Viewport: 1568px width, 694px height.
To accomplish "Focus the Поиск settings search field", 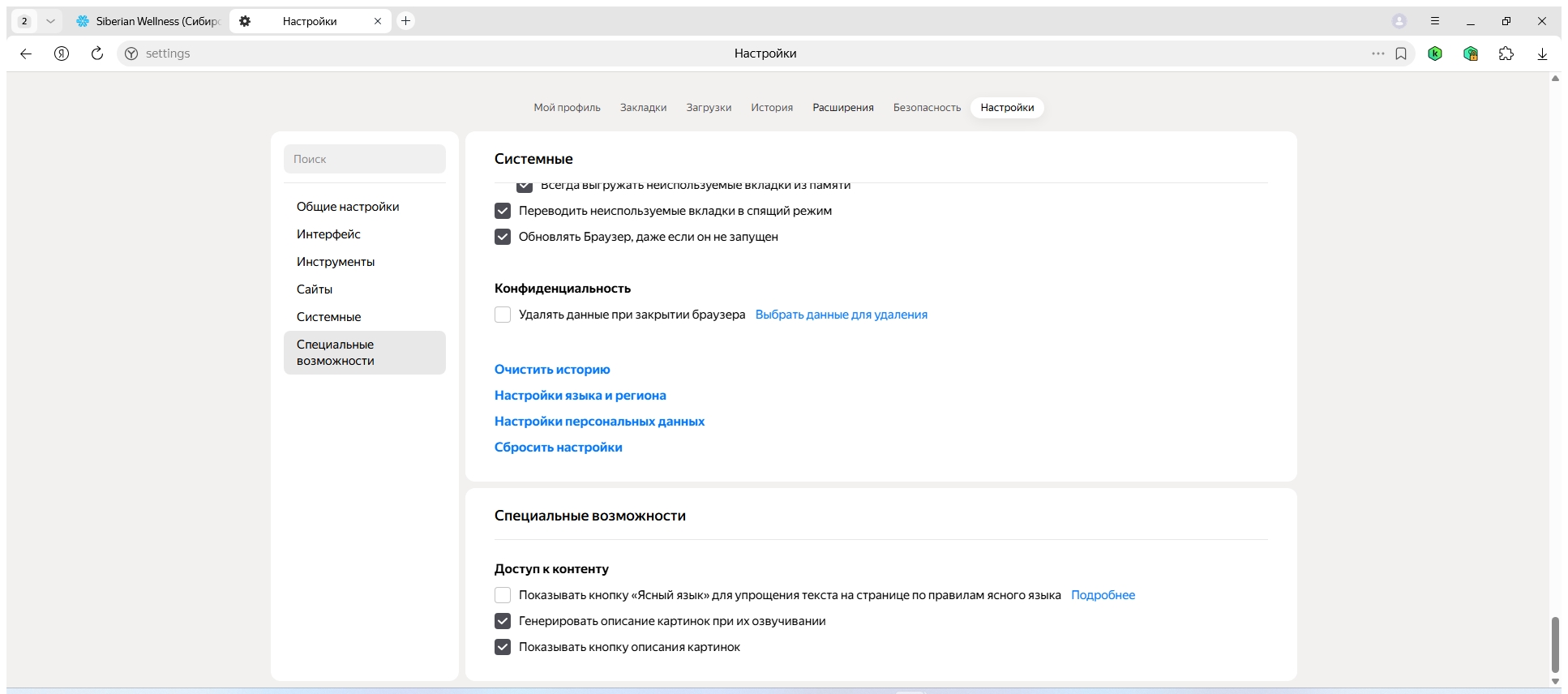I will point(365,159).
